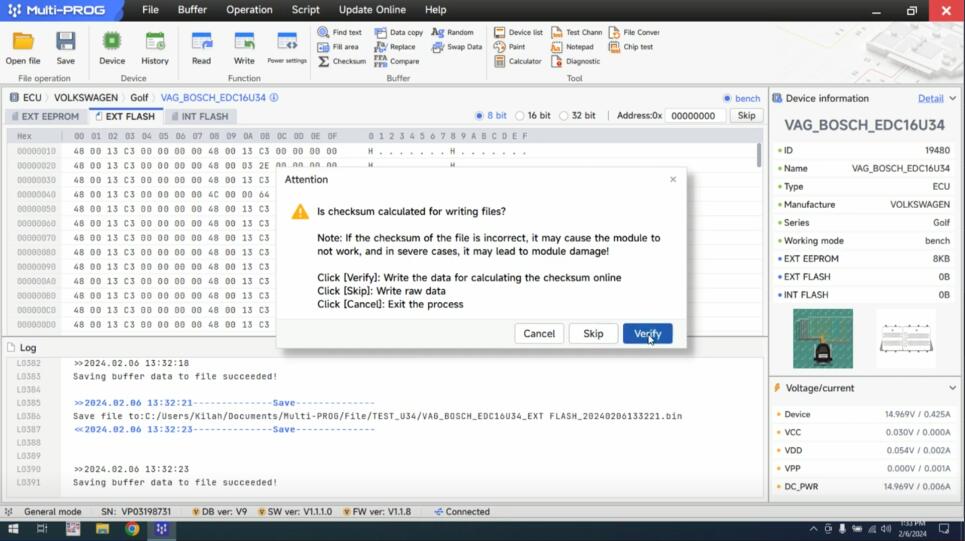The width and height of the screenshot is (965, 541).
Task: Click the wiring diagram thumbnail
Action: click(x=906, y=339)
